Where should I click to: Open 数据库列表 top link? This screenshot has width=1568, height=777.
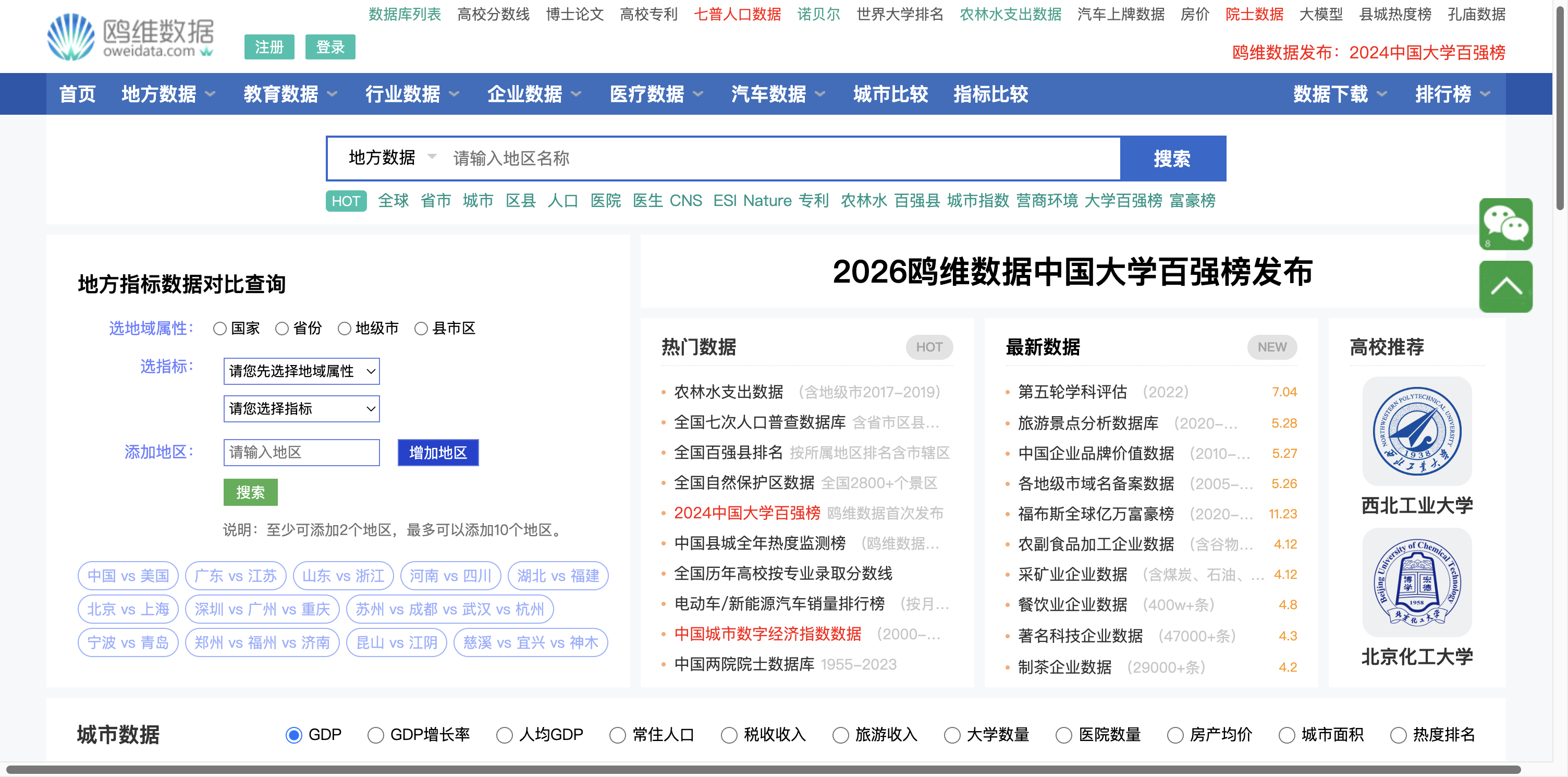click(x=404, y=14)
